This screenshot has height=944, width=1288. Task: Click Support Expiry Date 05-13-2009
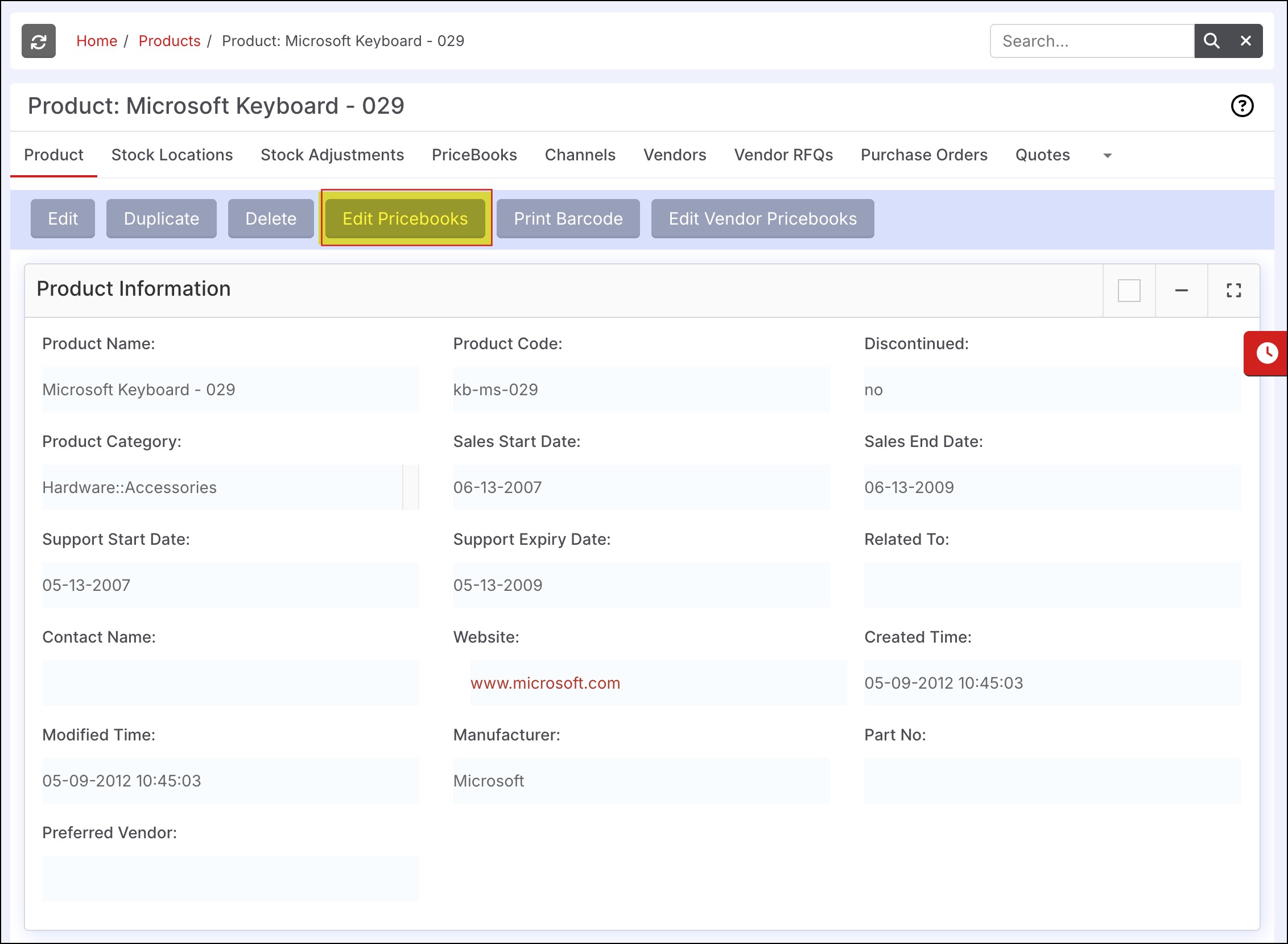click(x=641, y=585)
